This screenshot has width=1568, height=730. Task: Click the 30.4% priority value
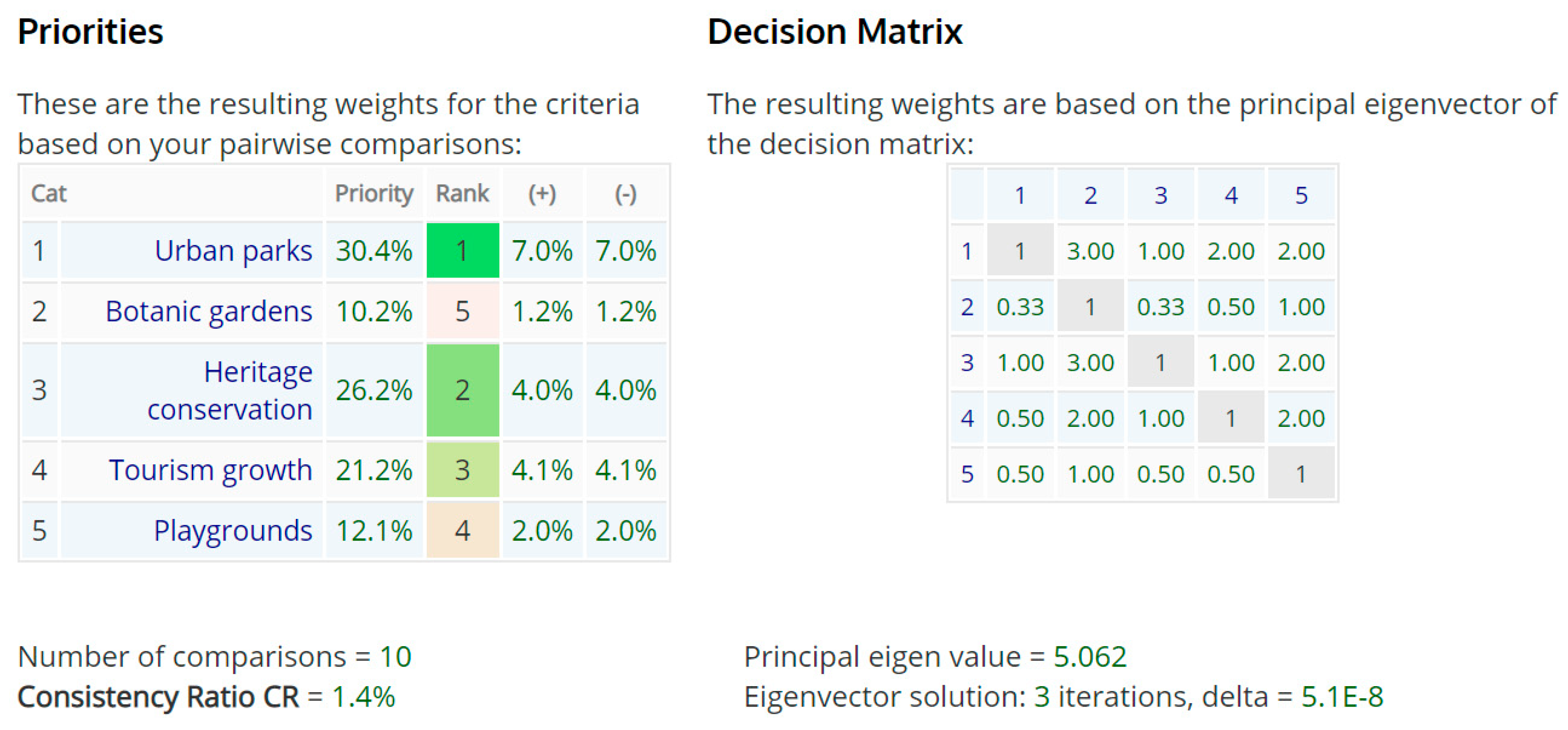374,251
